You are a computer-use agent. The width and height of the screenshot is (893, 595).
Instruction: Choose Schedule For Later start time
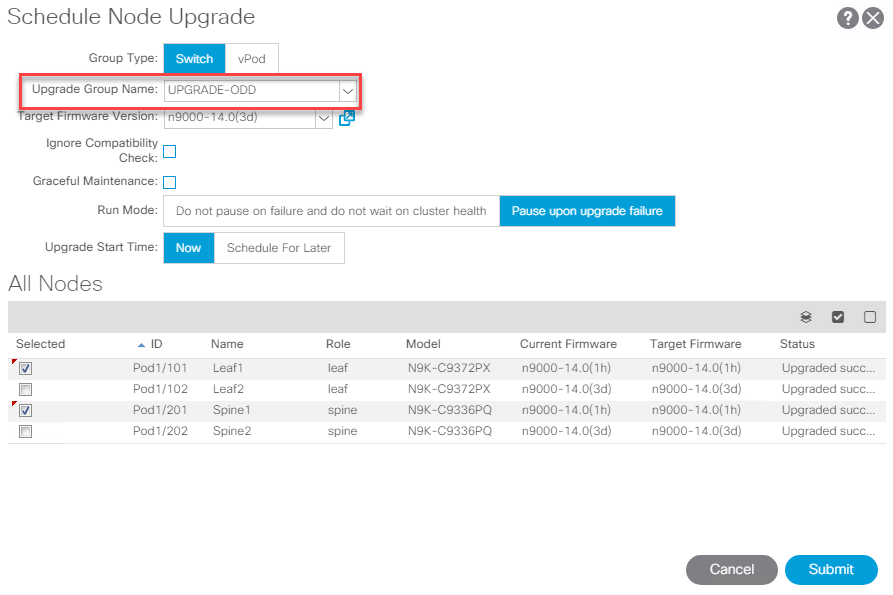pyautogui.click(x=279, y=248)
